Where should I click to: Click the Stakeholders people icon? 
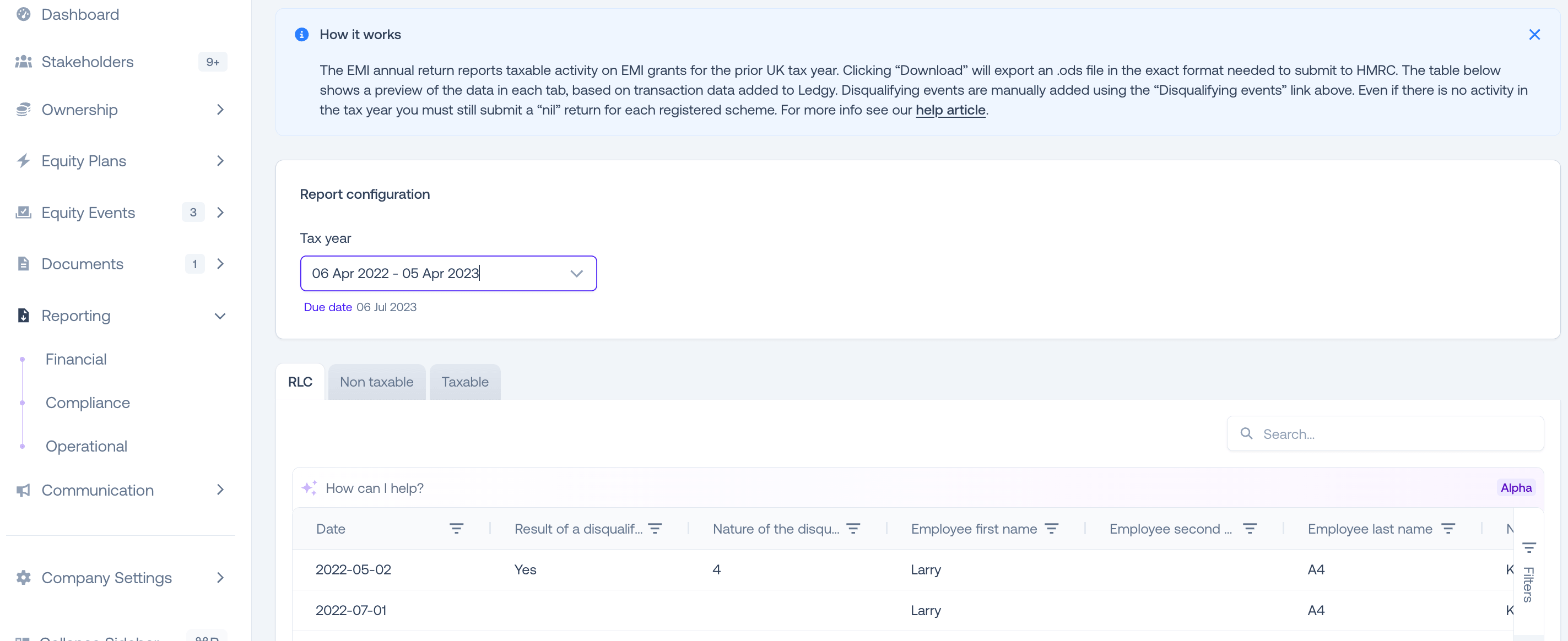tap(24, 61)
